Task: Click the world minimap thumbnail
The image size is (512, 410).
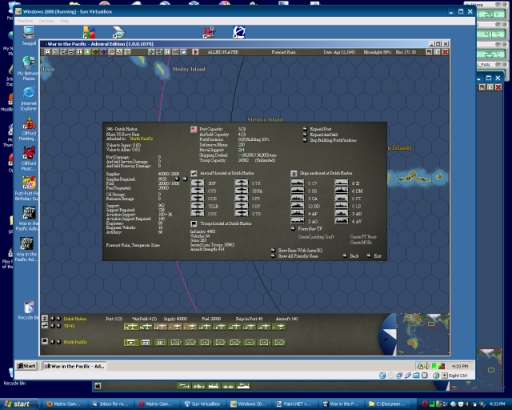Action: 423,334
